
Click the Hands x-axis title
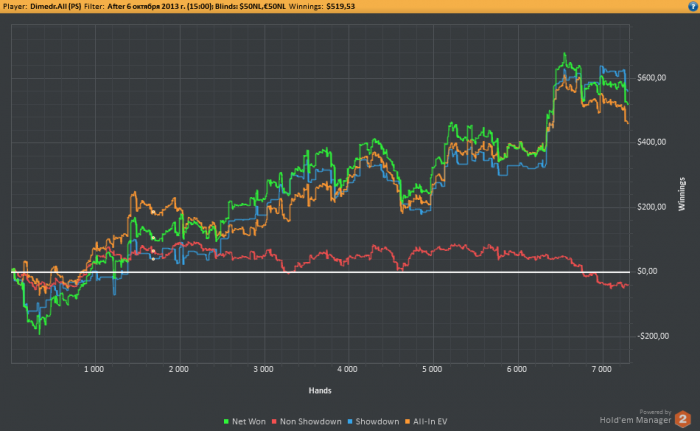(320, 391)
